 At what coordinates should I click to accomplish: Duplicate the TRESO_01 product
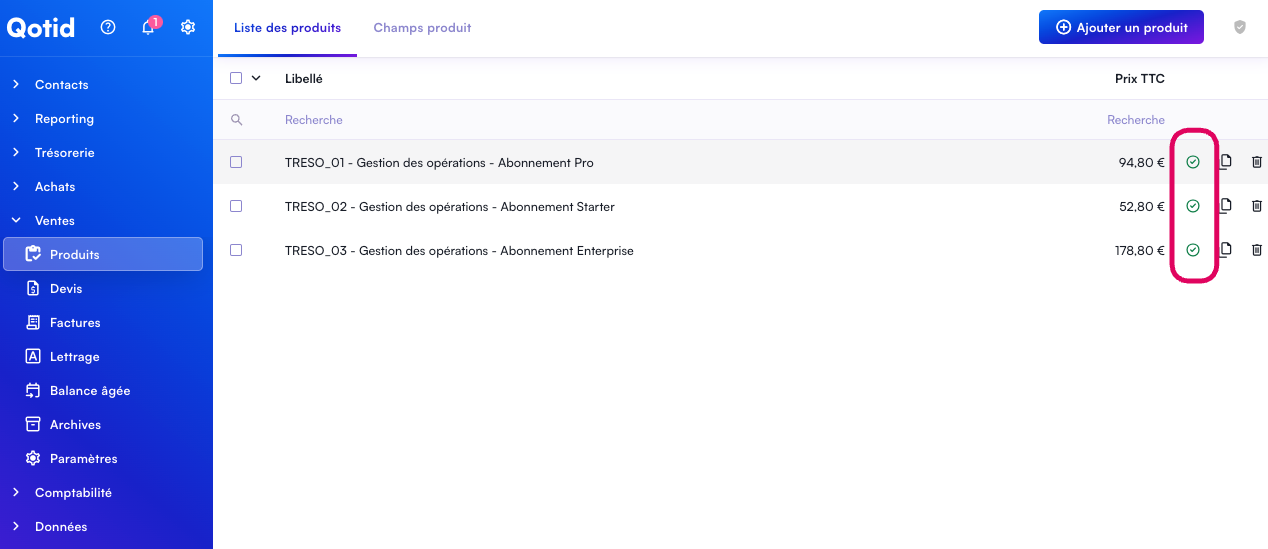coord(1225,162)
